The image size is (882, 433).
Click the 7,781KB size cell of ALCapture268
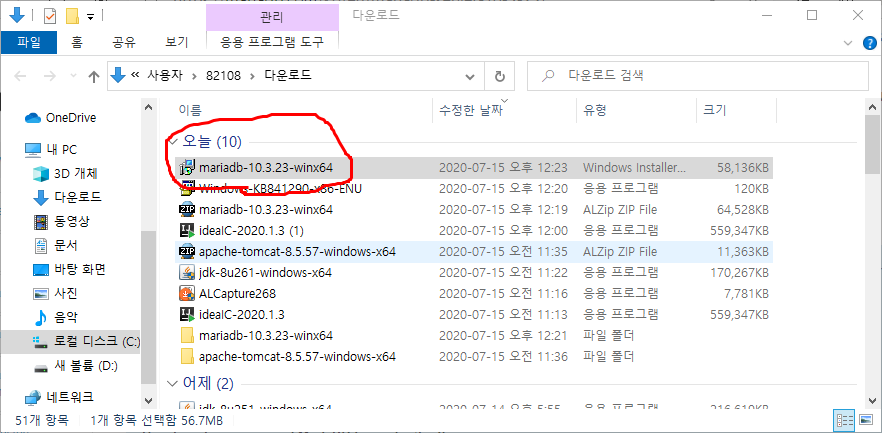[x=748, y=294]
